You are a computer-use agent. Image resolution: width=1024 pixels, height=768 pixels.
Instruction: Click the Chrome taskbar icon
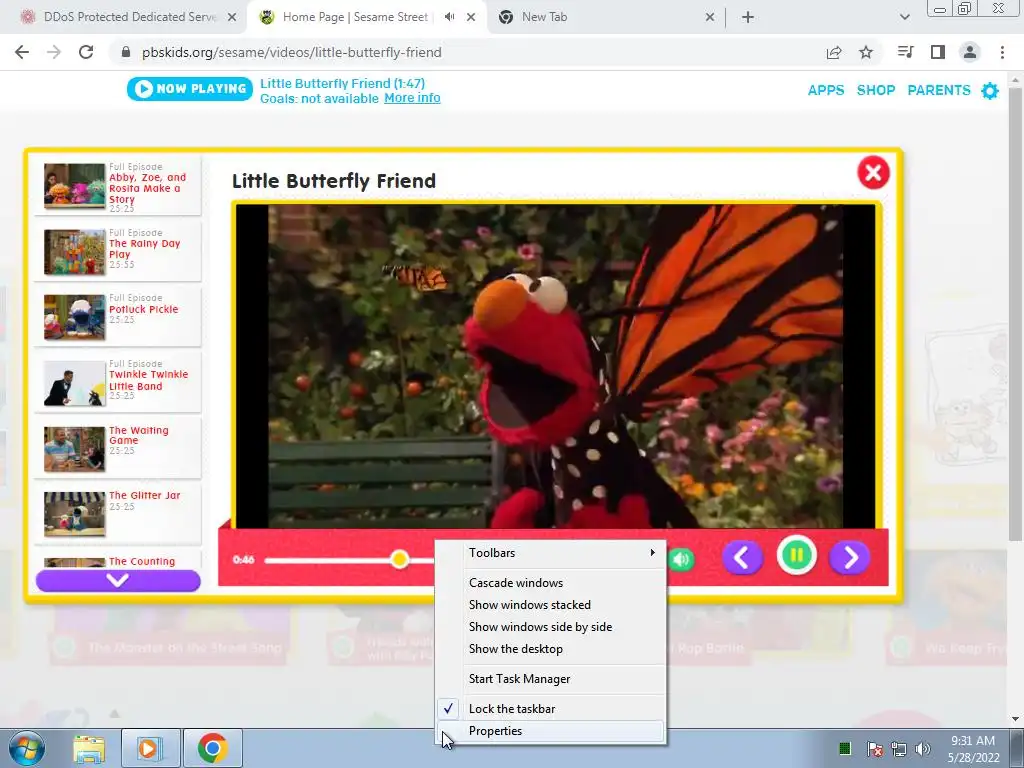[x=213, y=748]
